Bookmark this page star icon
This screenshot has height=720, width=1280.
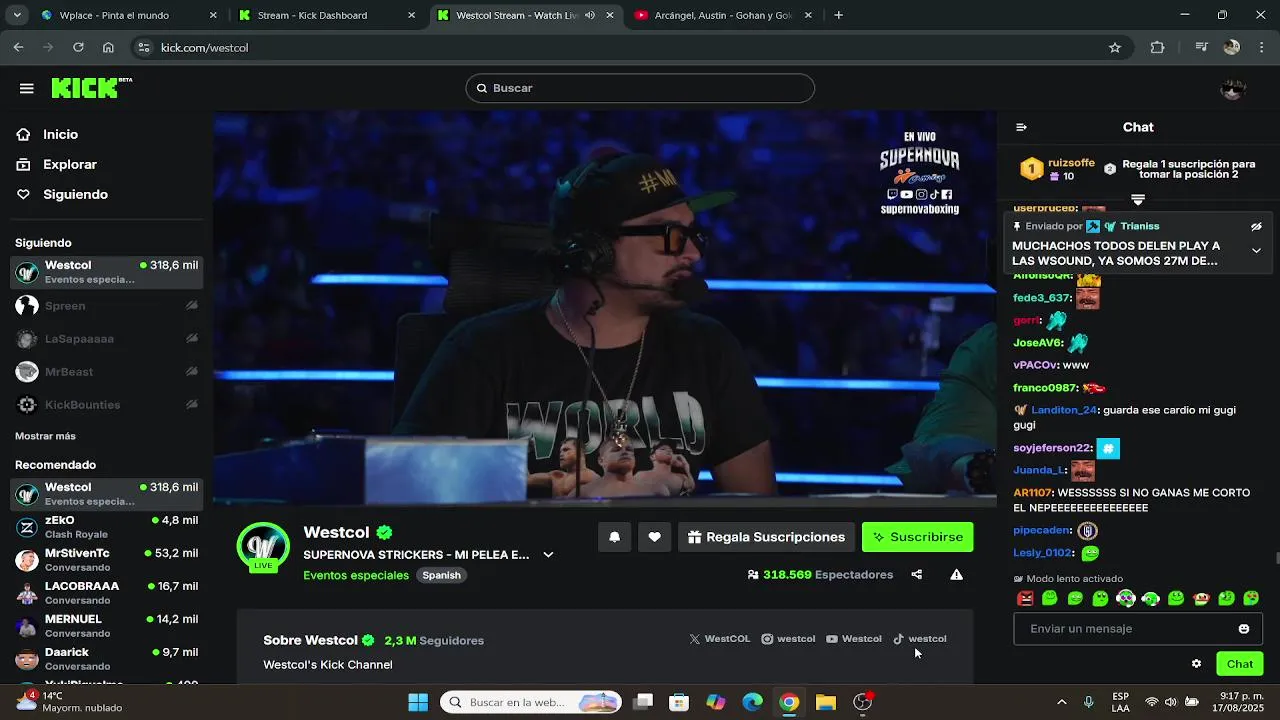pos(1115,47)
